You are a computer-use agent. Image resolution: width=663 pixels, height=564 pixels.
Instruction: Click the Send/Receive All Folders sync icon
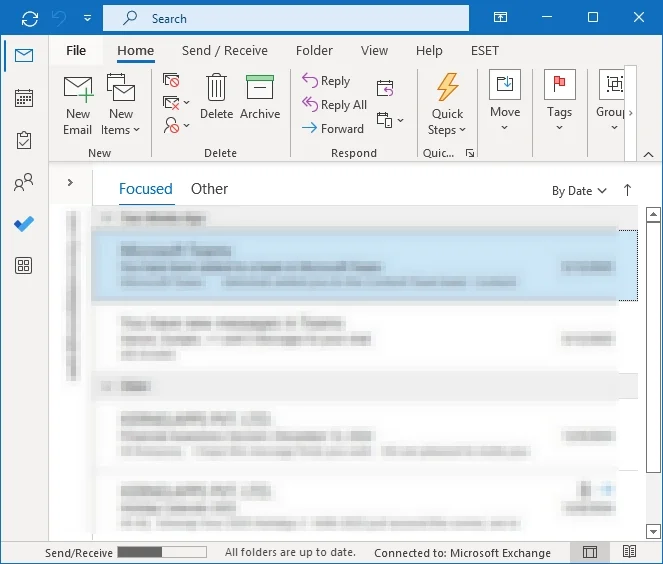click(x=30, y=18)
